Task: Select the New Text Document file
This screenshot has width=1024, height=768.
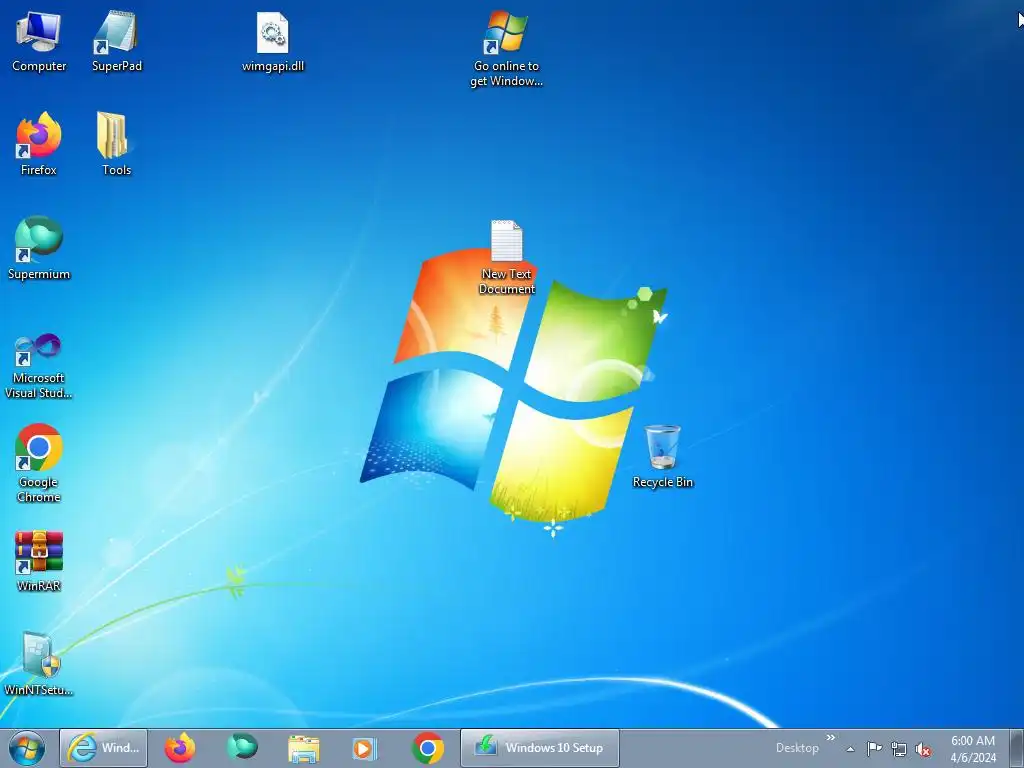Action: pos(506,258)
